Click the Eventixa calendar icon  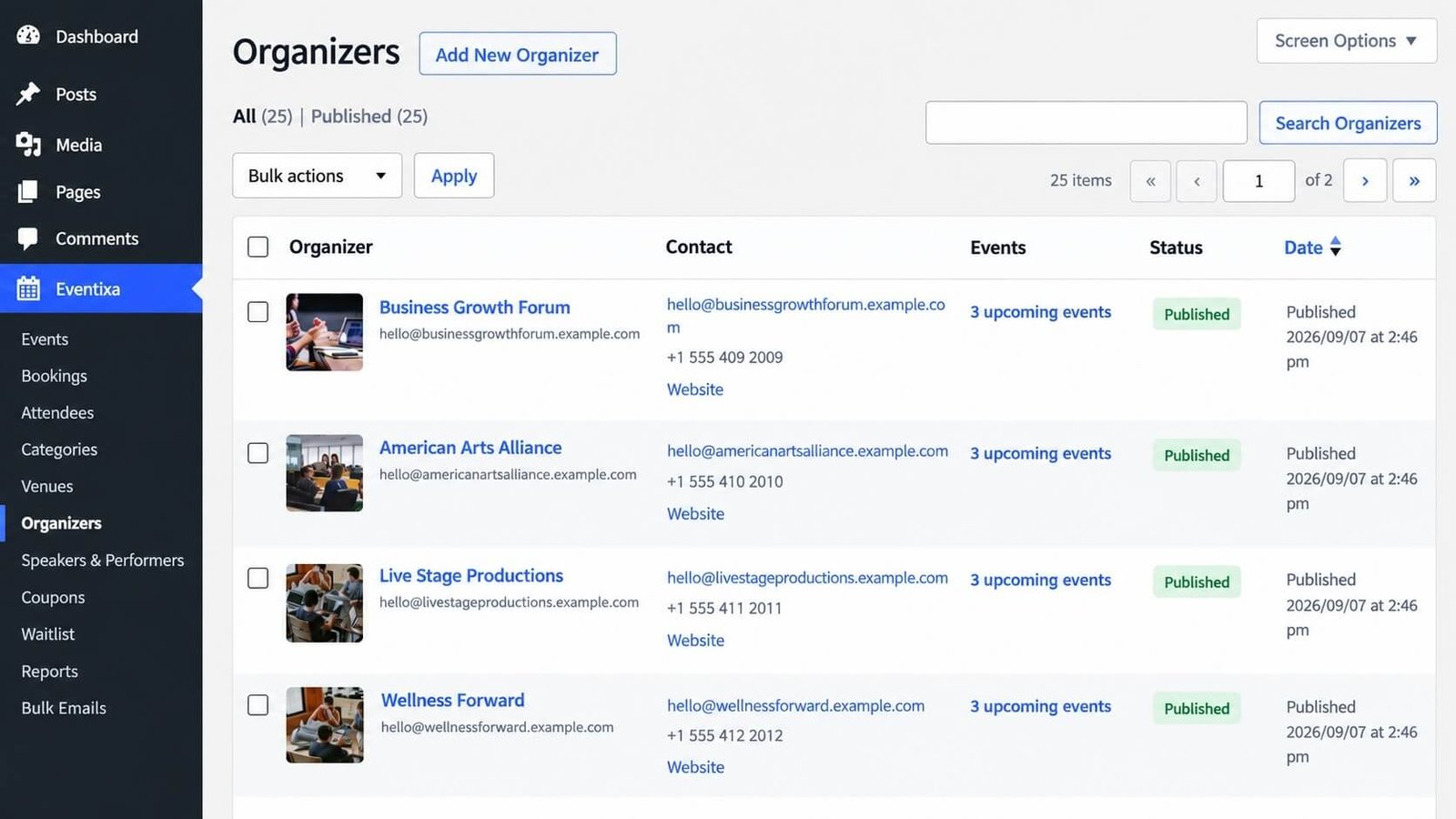tap(28, 288)
